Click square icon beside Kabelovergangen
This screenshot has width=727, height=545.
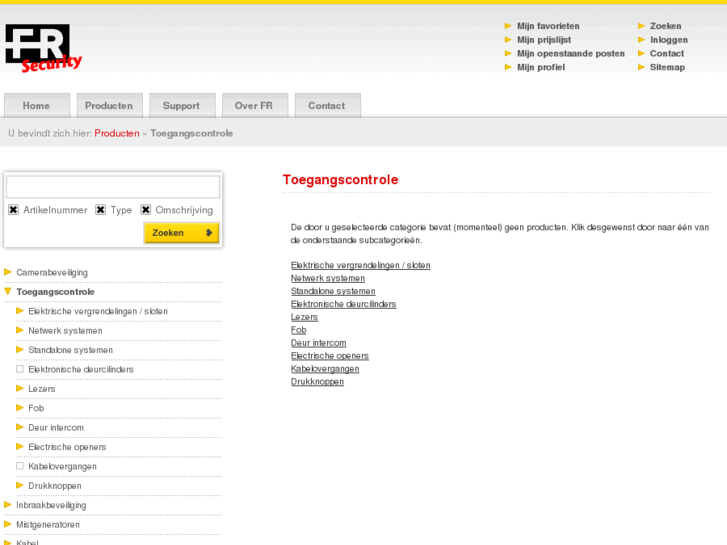pos(19,466)
